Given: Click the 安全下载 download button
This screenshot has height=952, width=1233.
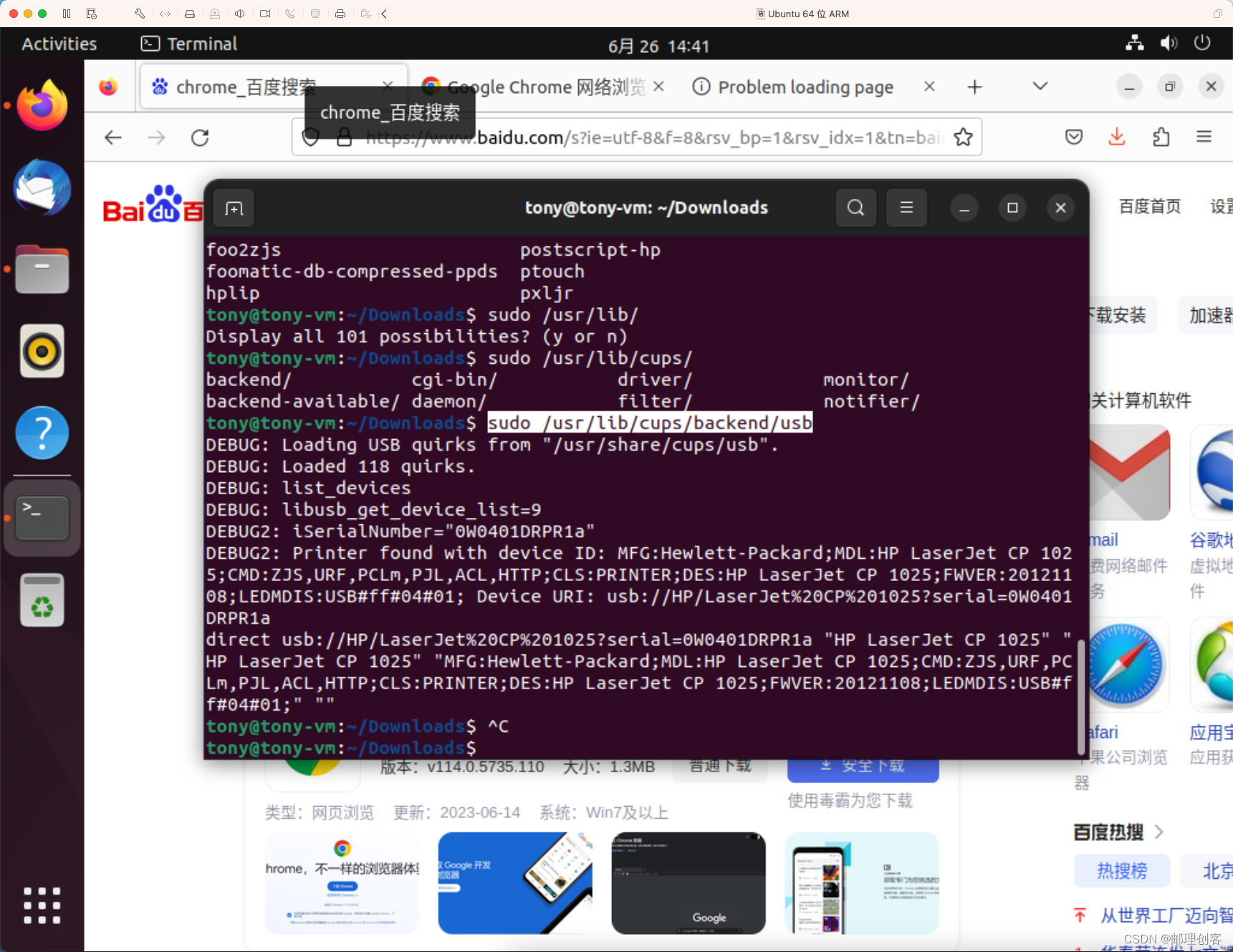Looking at the screenshot, I should [x=863, y=765].
